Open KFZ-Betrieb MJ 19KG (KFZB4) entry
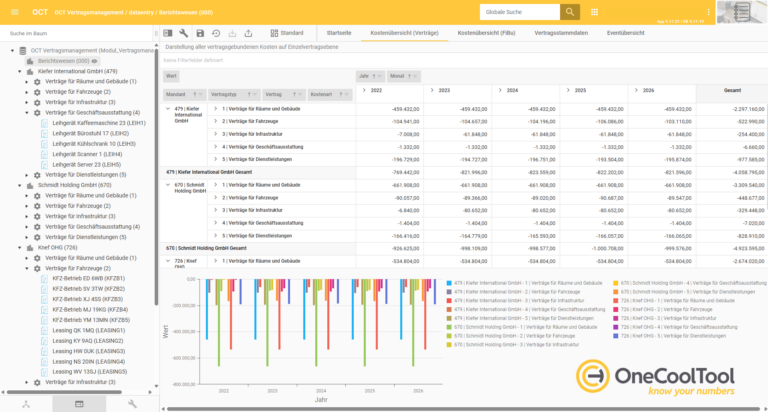The image size is (768, 412). click(x=90, y=310)
